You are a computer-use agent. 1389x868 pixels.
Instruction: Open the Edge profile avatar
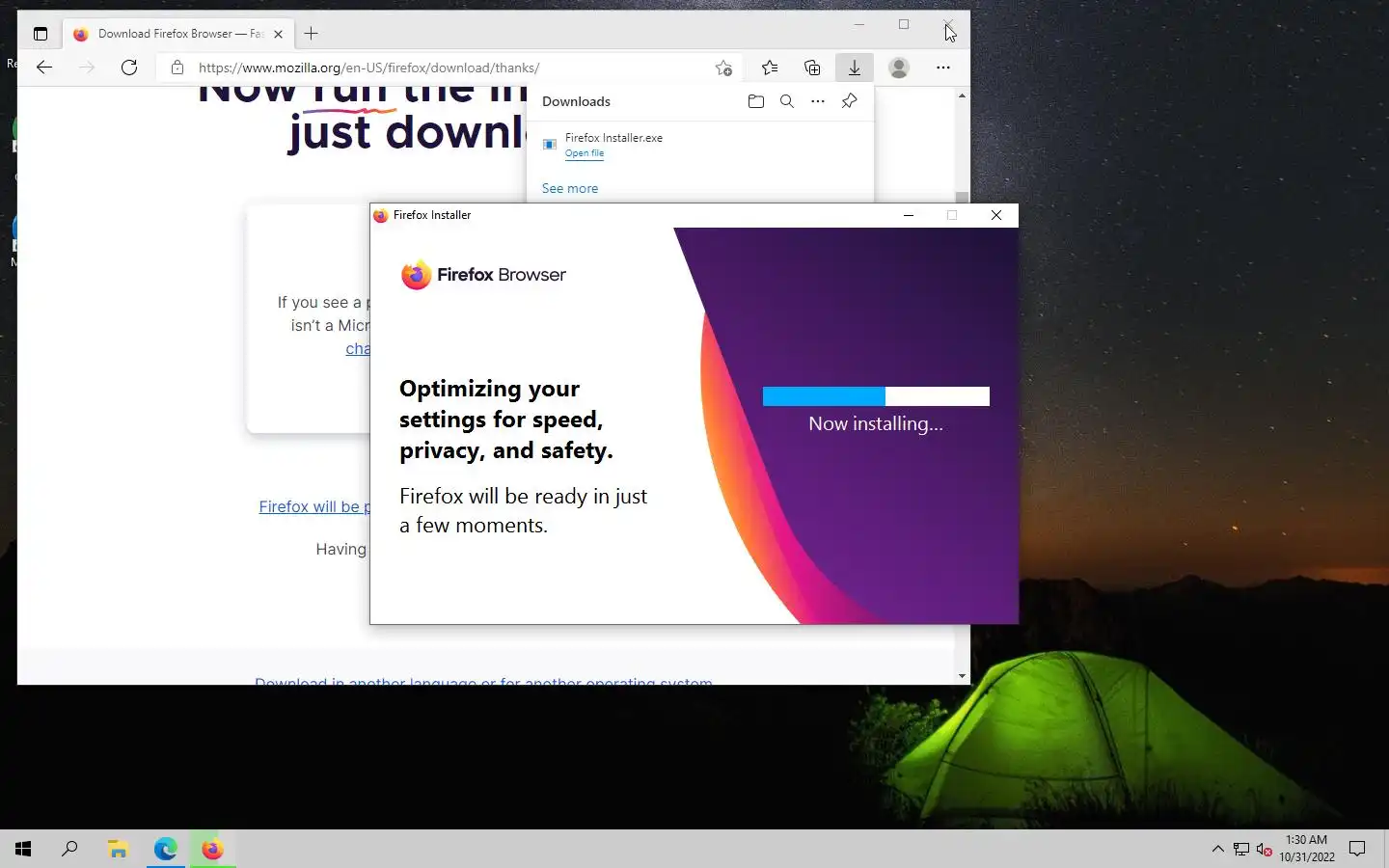899,68
